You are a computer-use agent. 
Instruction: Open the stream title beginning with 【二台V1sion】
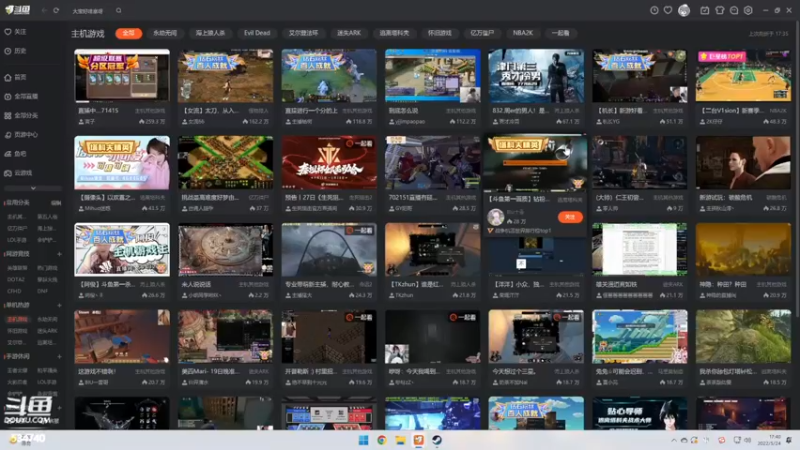[732, 111]
